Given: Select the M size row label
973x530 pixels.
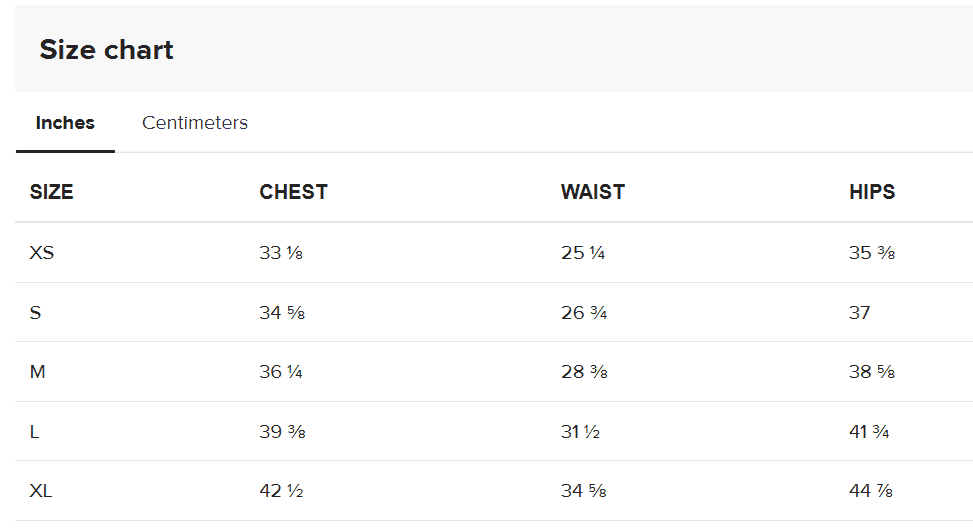Looking at the screenshot, I should (38, 372).
